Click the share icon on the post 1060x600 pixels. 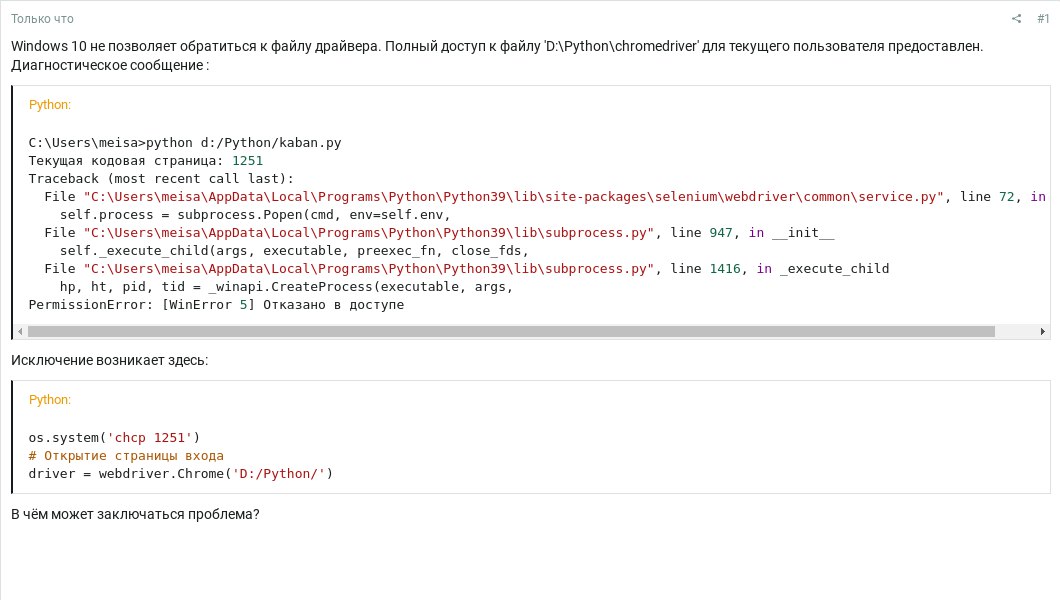pos(1016,19)
